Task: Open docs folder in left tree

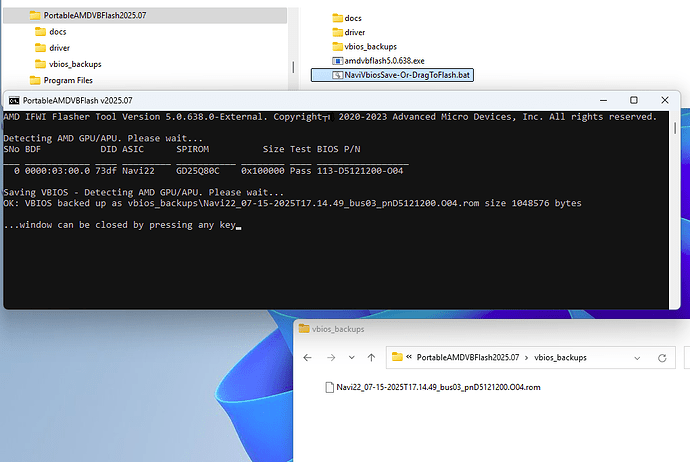Action: click(57, 32)
